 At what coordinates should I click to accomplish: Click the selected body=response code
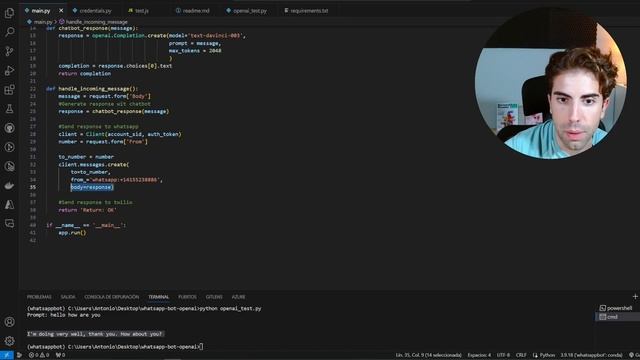(92, 187)
